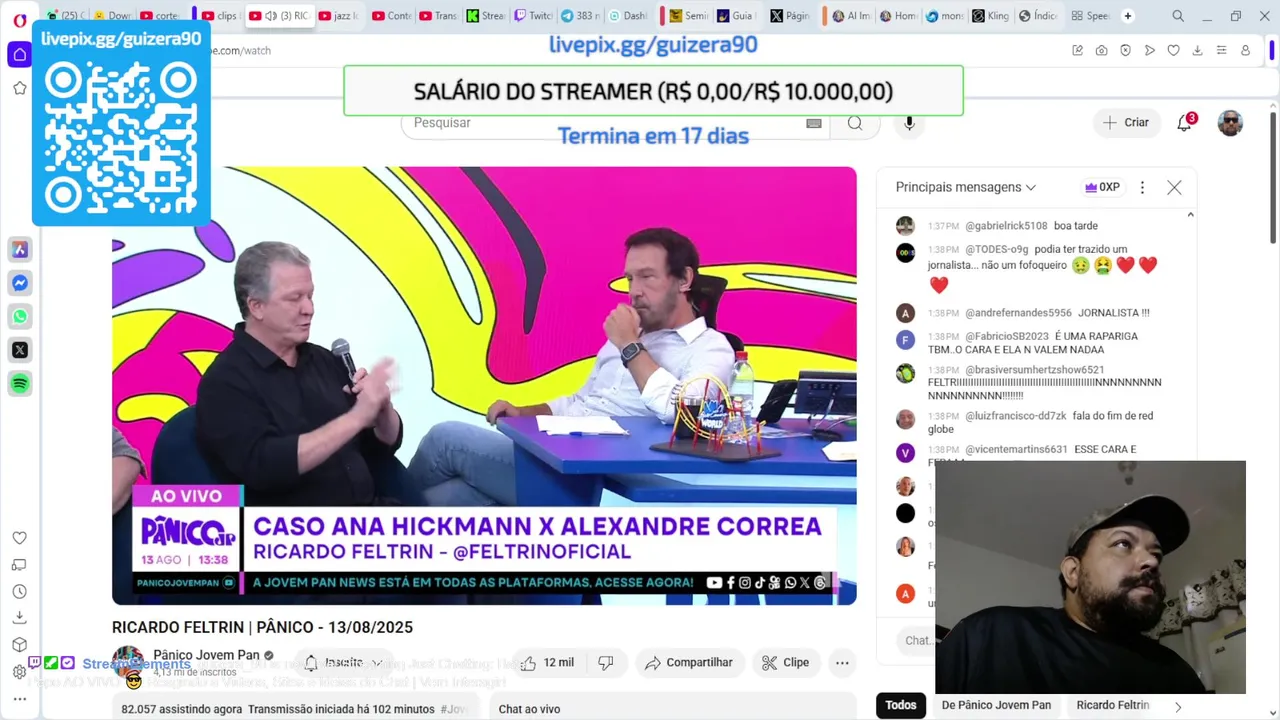Image resolution: width=1280 pixels, height=720 pixels.
Task: Switch to the 'jazz' browser tab
Action: [335, 16]
